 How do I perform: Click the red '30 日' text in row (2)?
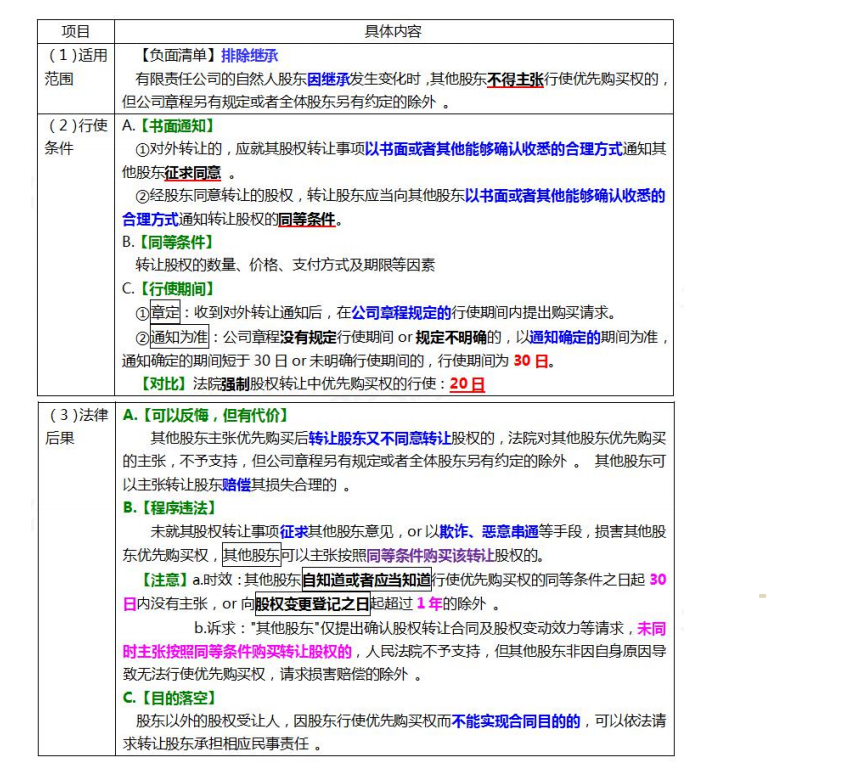point(531,361)
